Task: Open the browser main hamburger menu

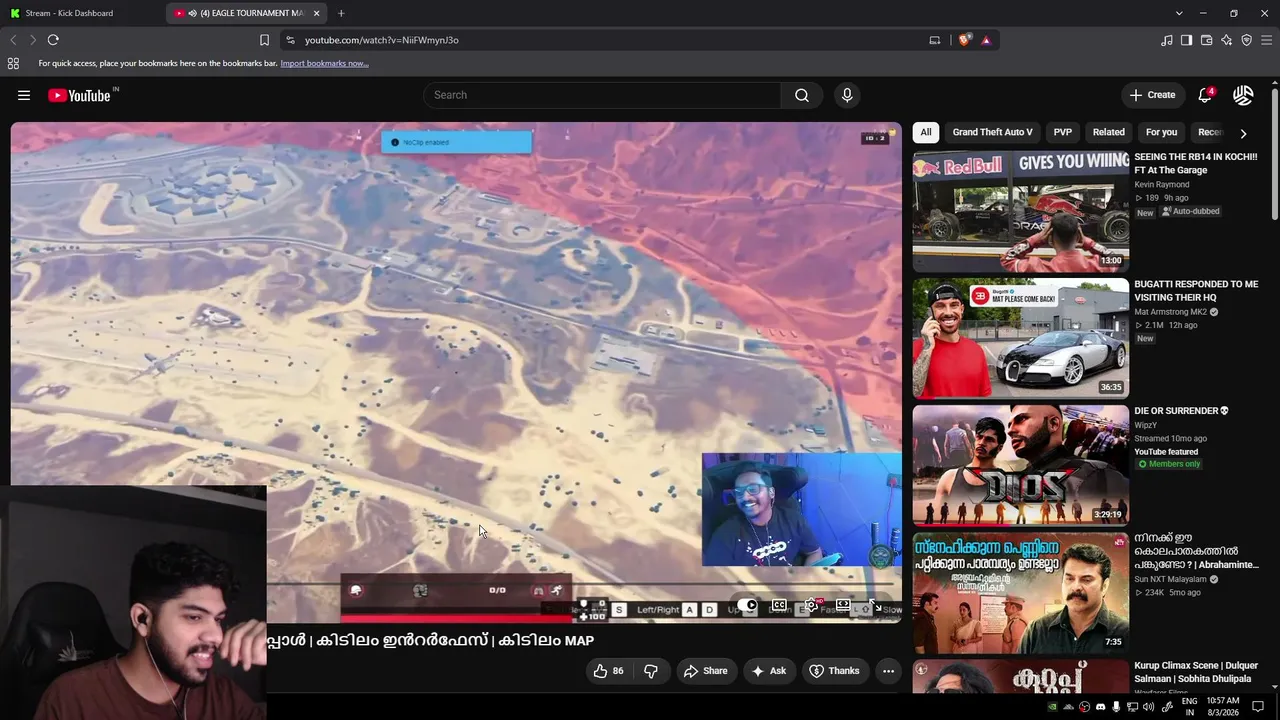Action: click(x=1266, y=40)
